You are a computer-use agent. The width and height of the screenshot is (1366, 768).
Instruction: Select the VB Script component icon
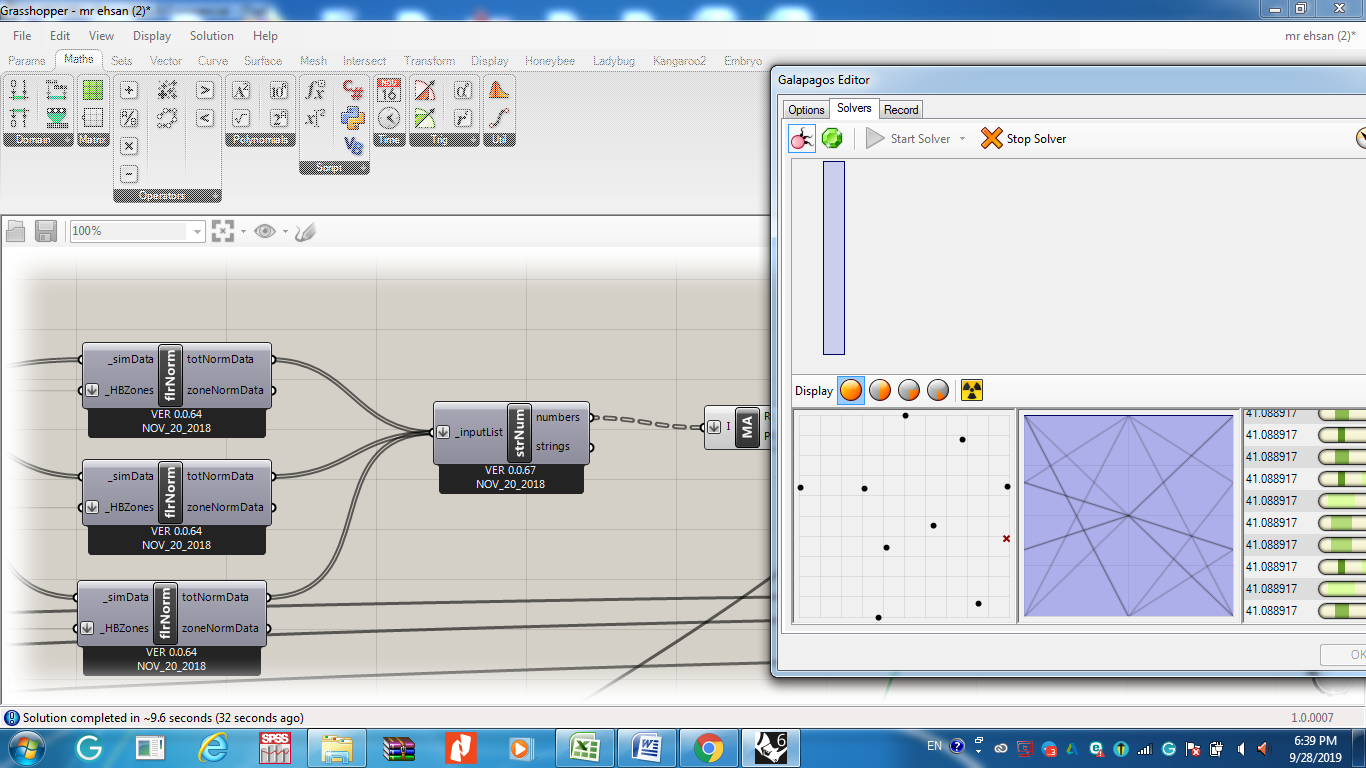pos(353,146)
